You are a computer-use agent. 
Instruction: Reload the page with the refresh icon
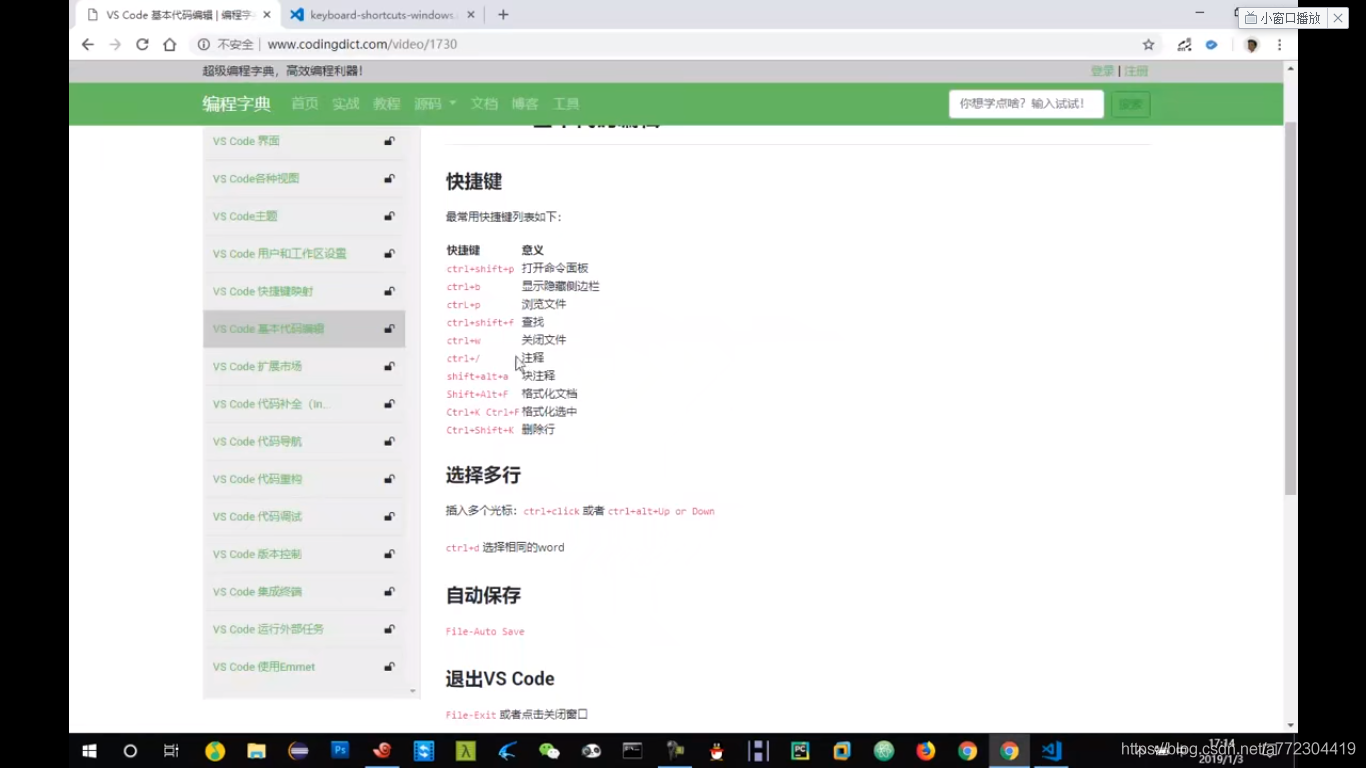(142, 44)
